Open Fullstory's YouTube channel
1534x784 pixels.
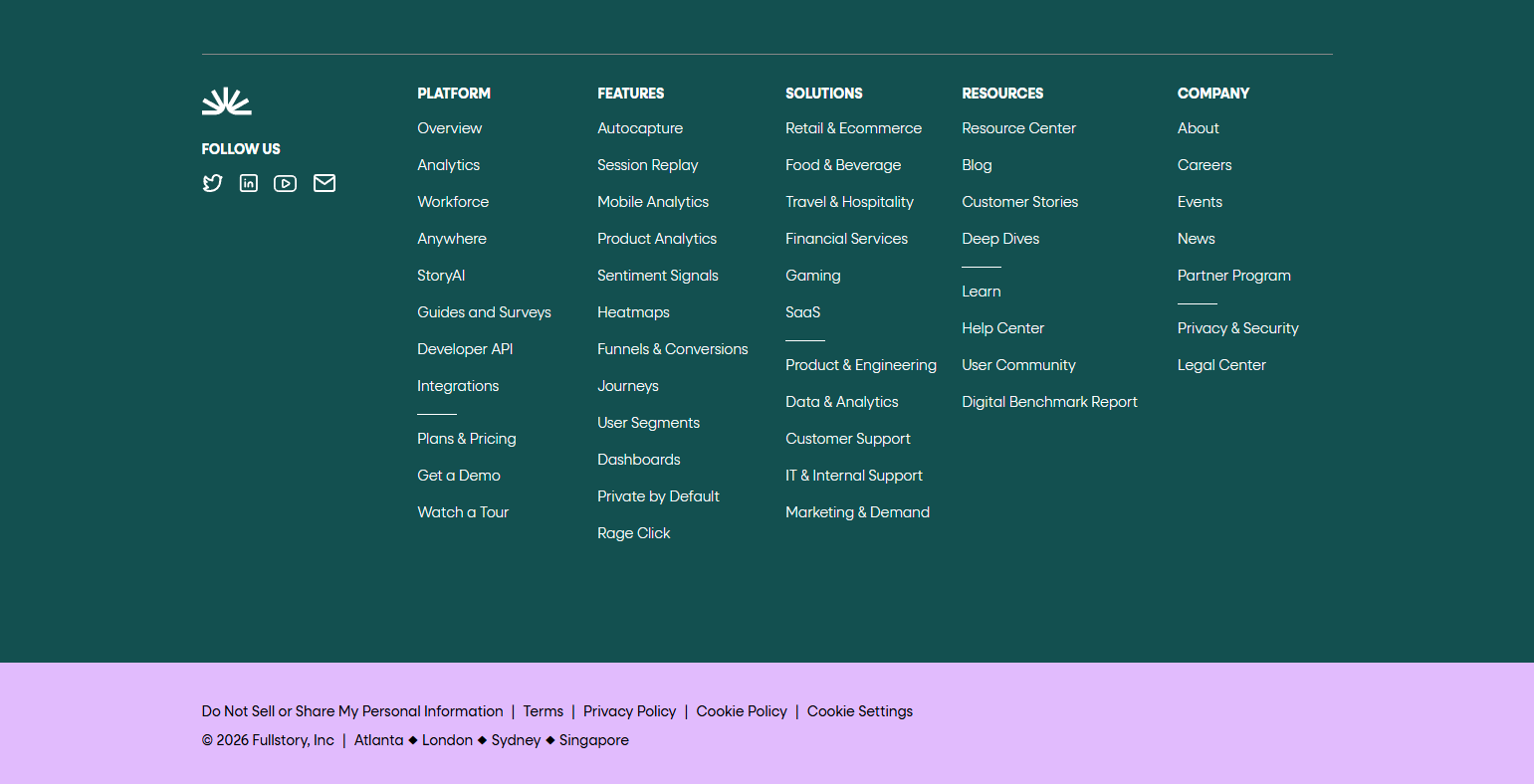tap(285, 183)
